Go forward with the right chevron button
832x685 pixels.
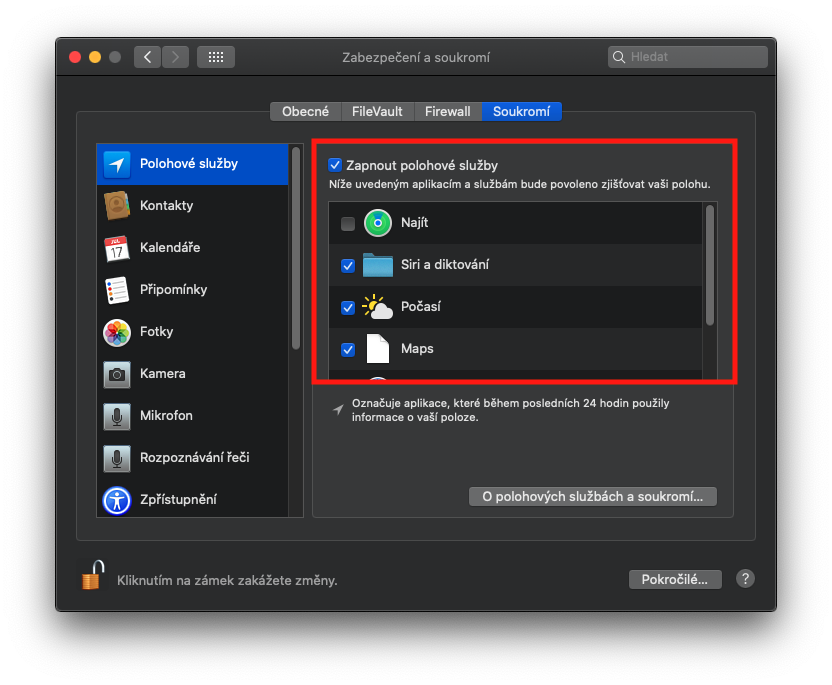pos(175,57)
